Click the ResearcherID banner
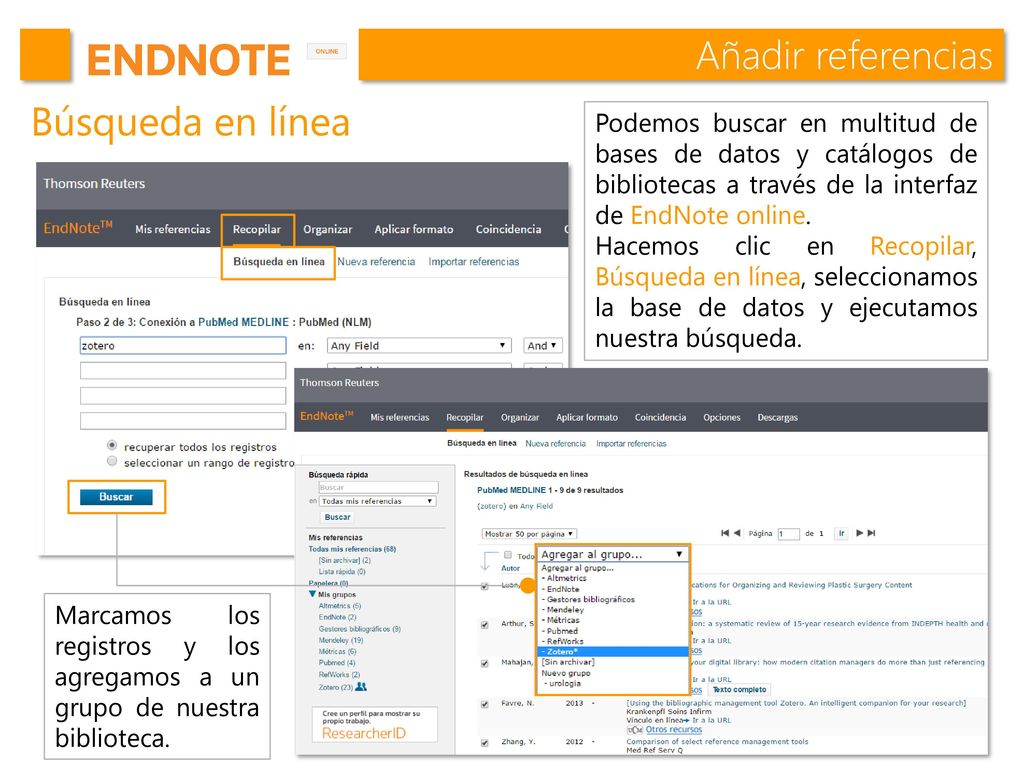The image size is (1024, 768). pyautogui.click(x=375, y=725)
